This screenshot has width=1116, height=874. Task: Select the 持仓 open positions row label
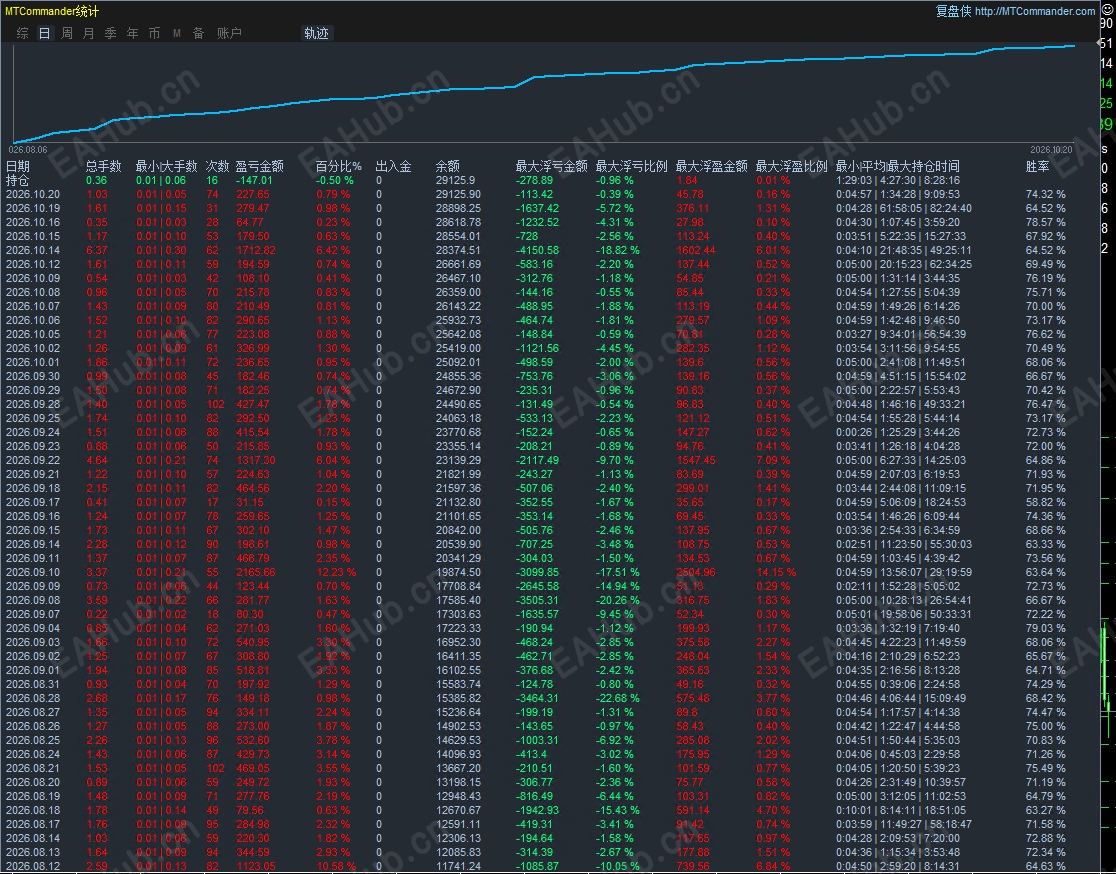18,181
